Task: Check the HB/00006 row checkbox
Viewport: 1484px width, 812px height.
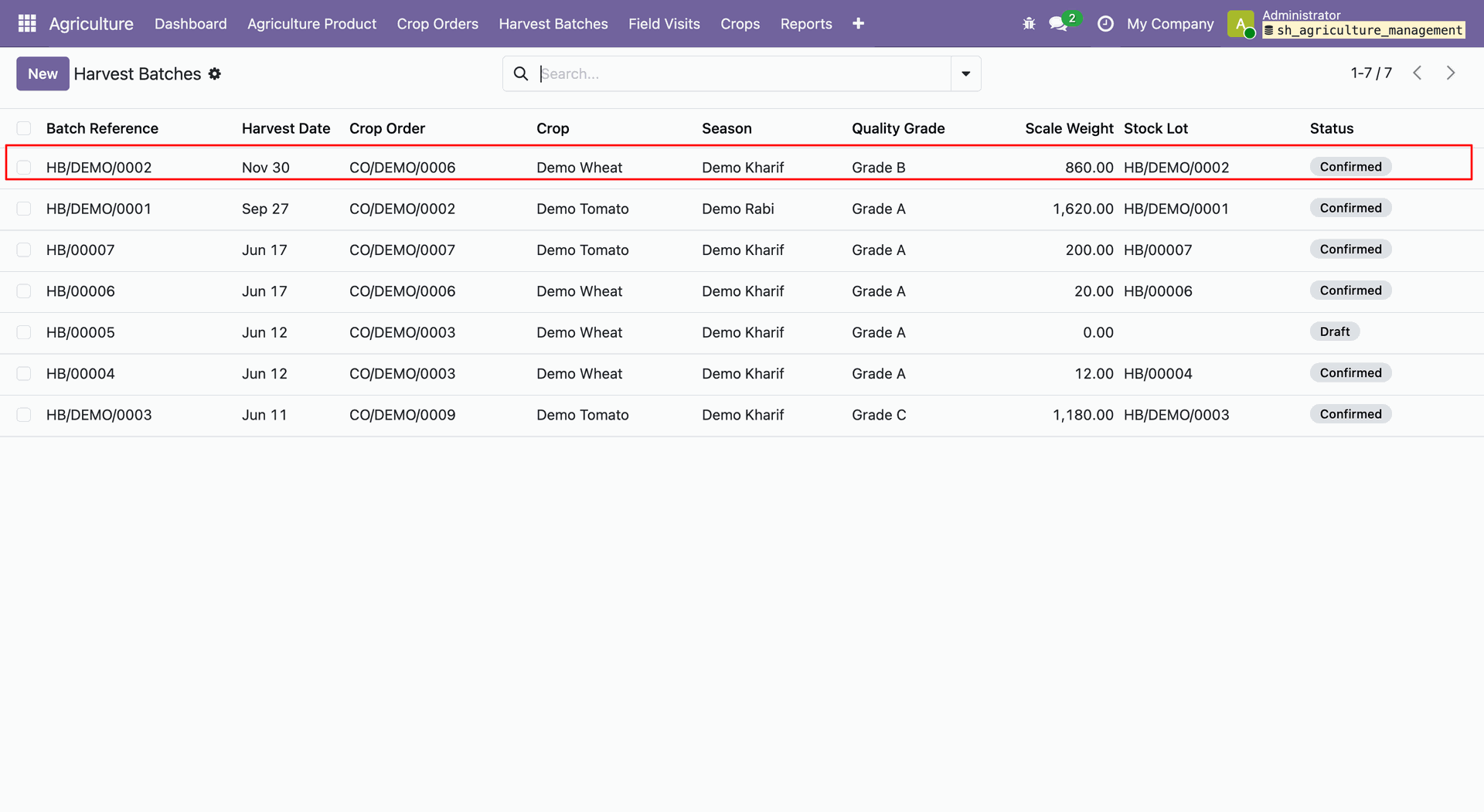Action: [x=24, y=291]
